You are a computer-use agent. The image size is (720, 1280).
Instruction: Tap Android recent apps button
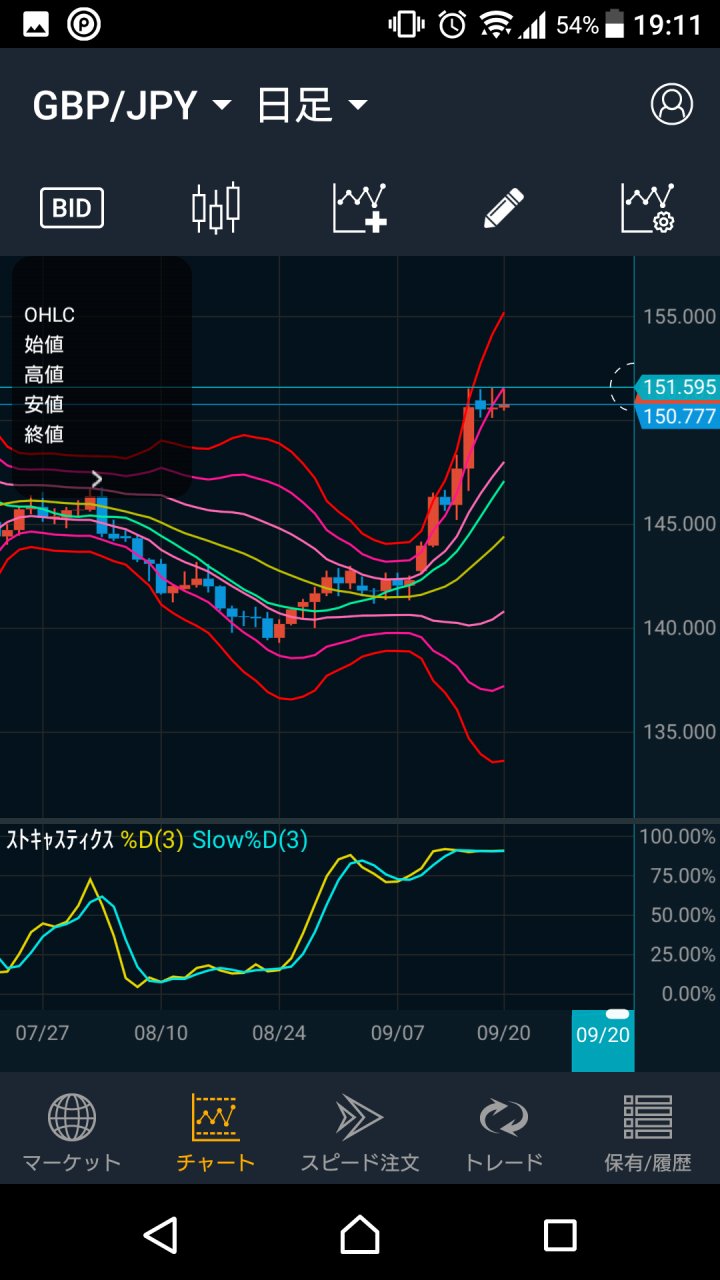point(560,1235)
